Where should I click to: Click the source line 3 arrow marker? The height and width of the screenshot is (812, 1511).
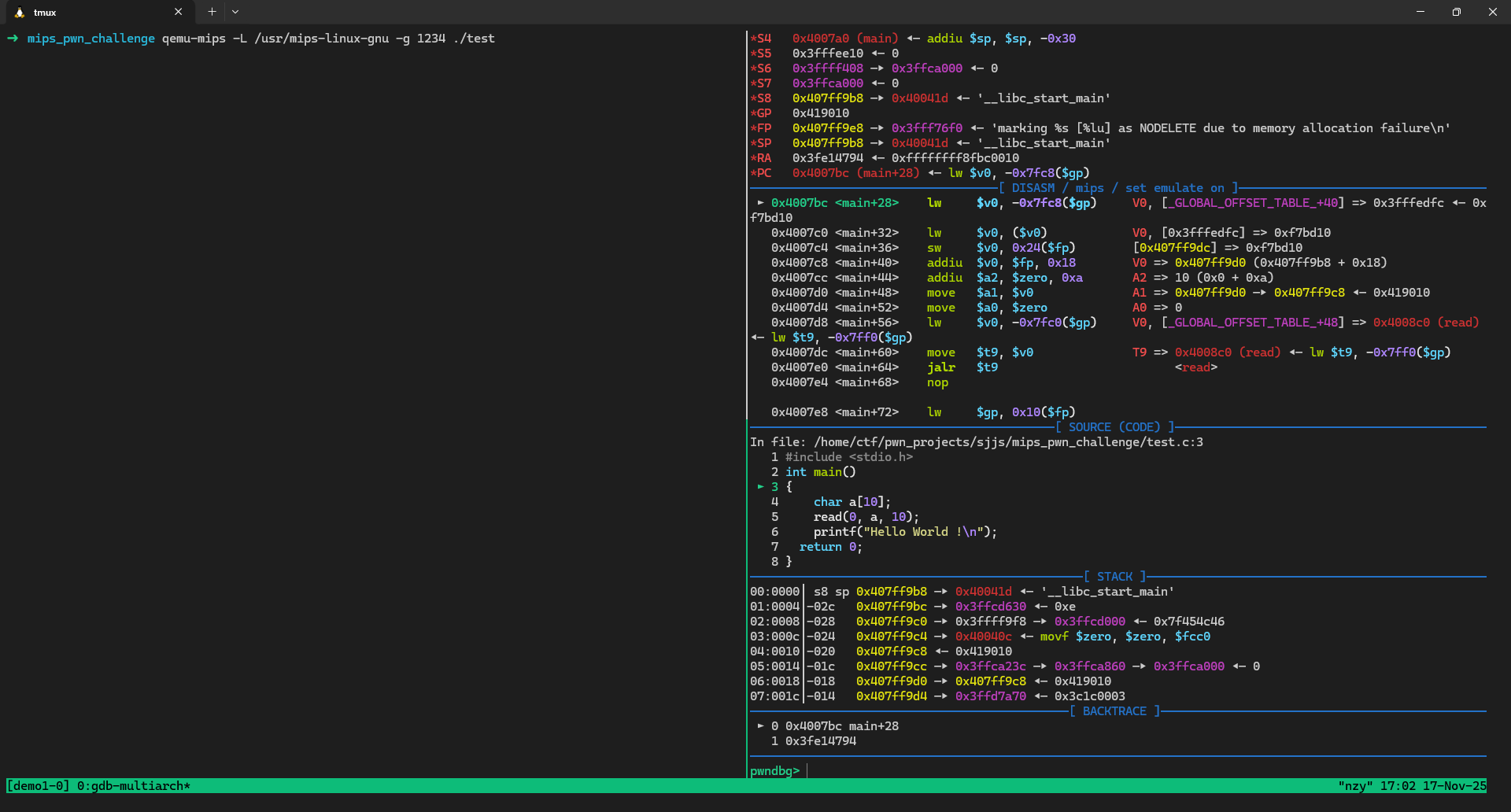tap(760, 487)
